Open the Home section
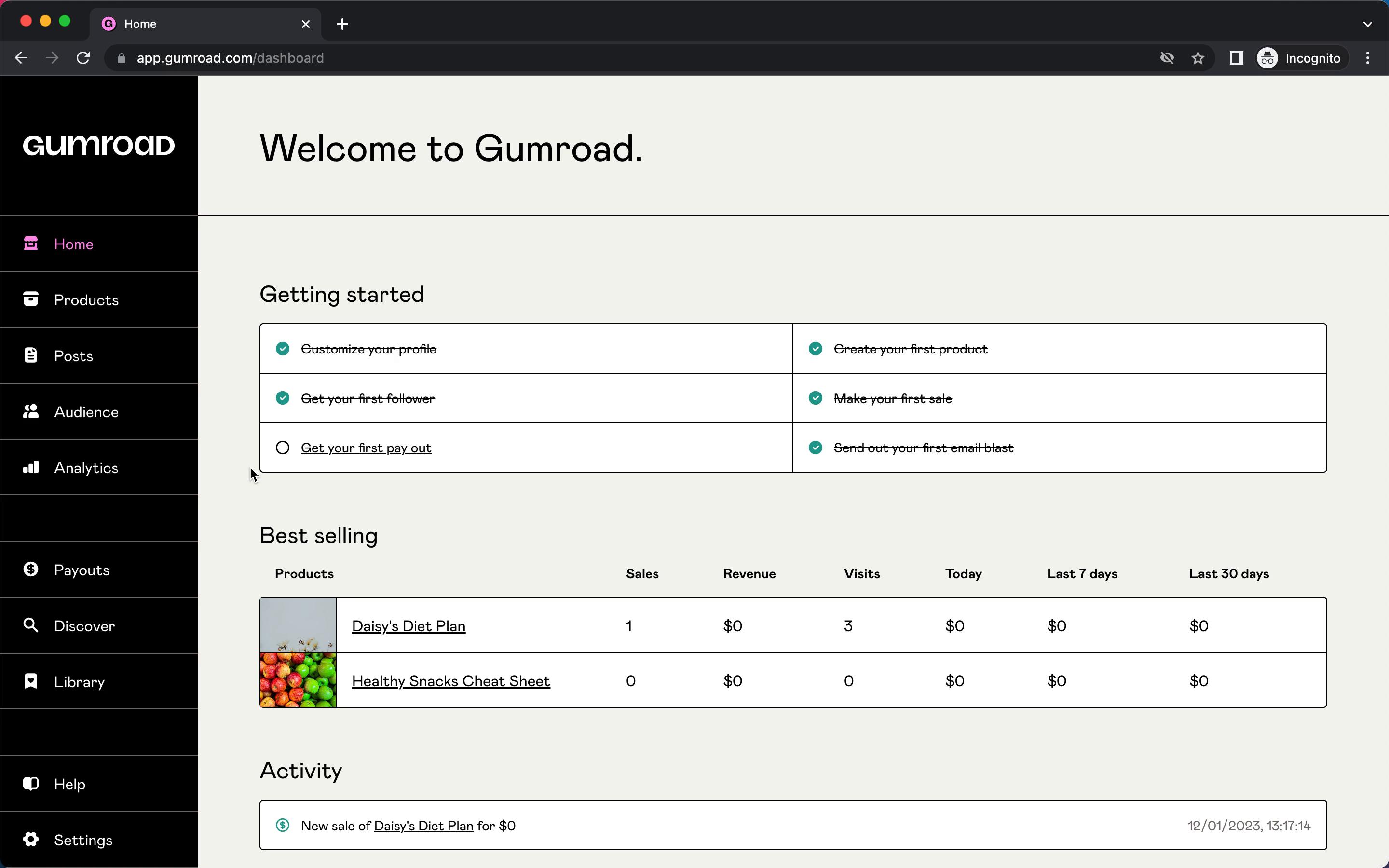1389x868 pixels. [73, 243]
